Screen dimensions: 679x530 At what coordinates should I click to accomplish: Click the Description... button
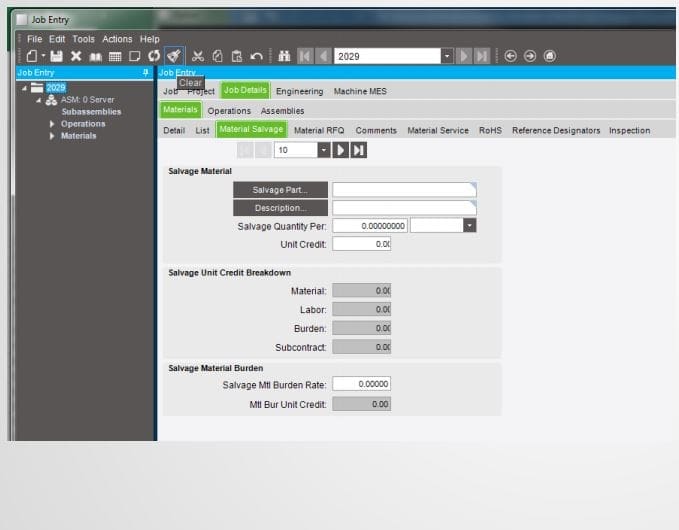[x=280, y=208]
